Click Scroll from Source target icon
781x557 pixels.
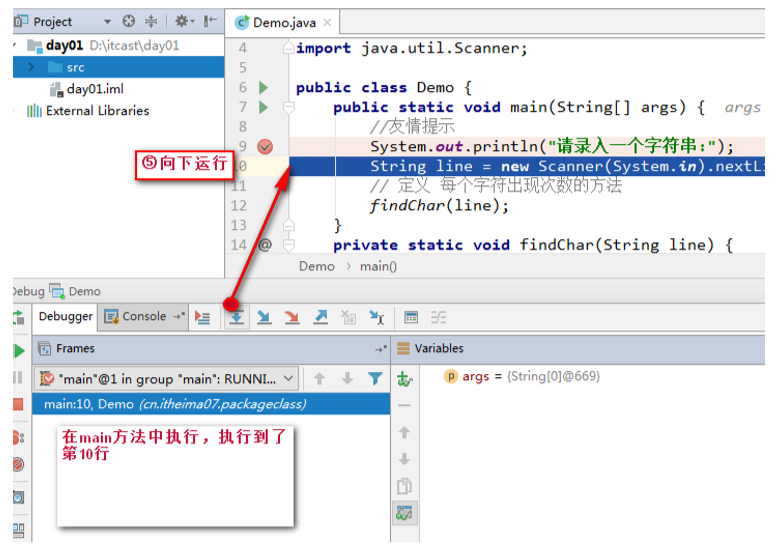pyautogui.click(x=129, y=21)
